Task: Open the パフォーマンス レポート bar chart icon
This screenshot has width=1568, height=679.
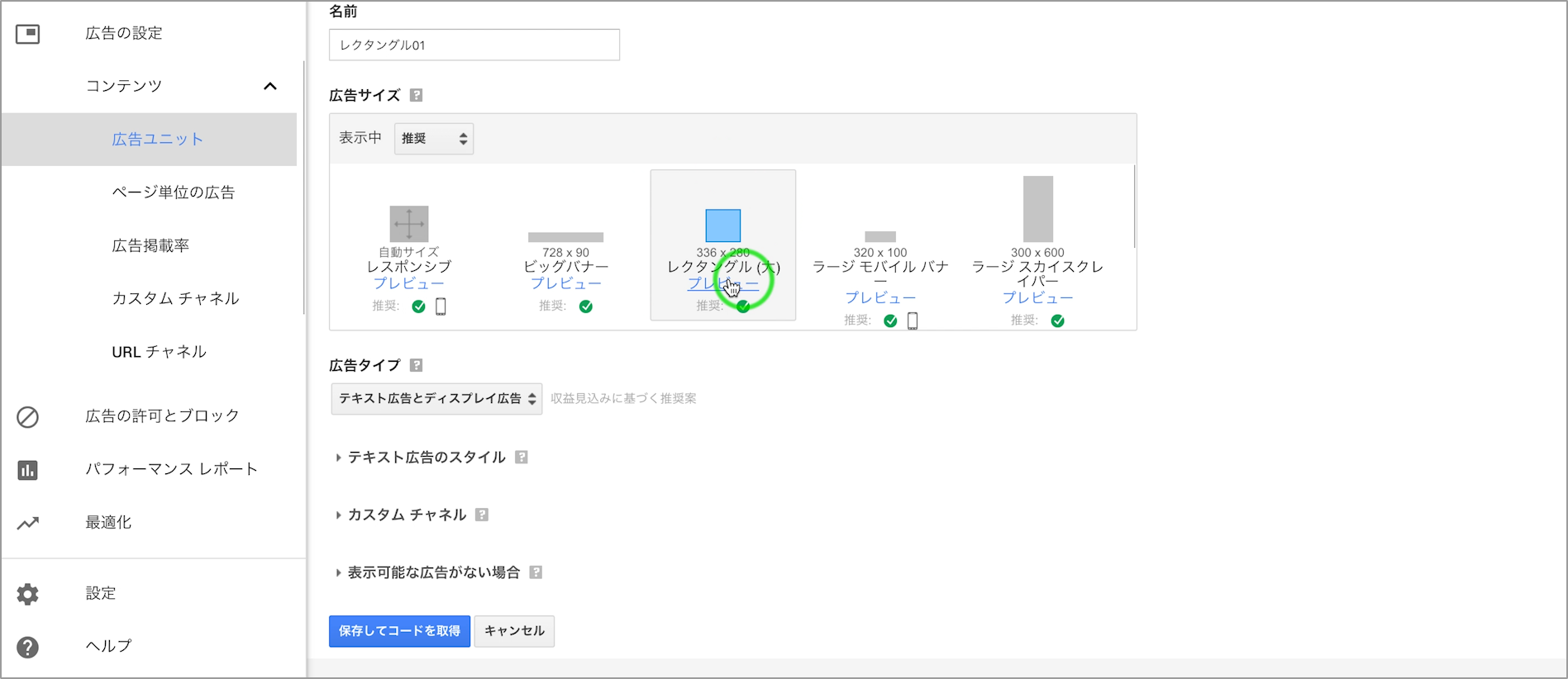Action: 27,470
